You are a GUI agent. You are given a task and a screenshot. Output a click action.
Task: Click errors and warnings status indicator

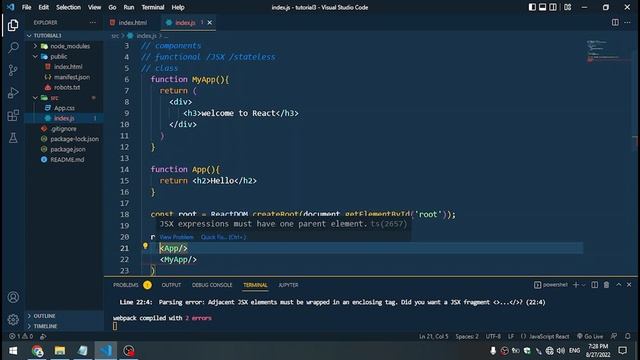pyautogui.click(x=21, y=336)
